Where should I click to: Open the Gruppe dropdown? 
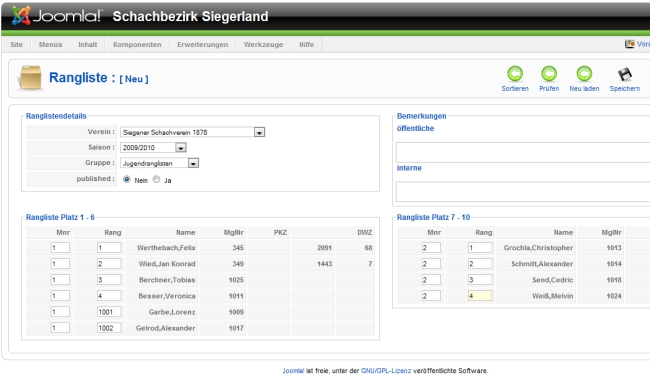pos(160,163)
